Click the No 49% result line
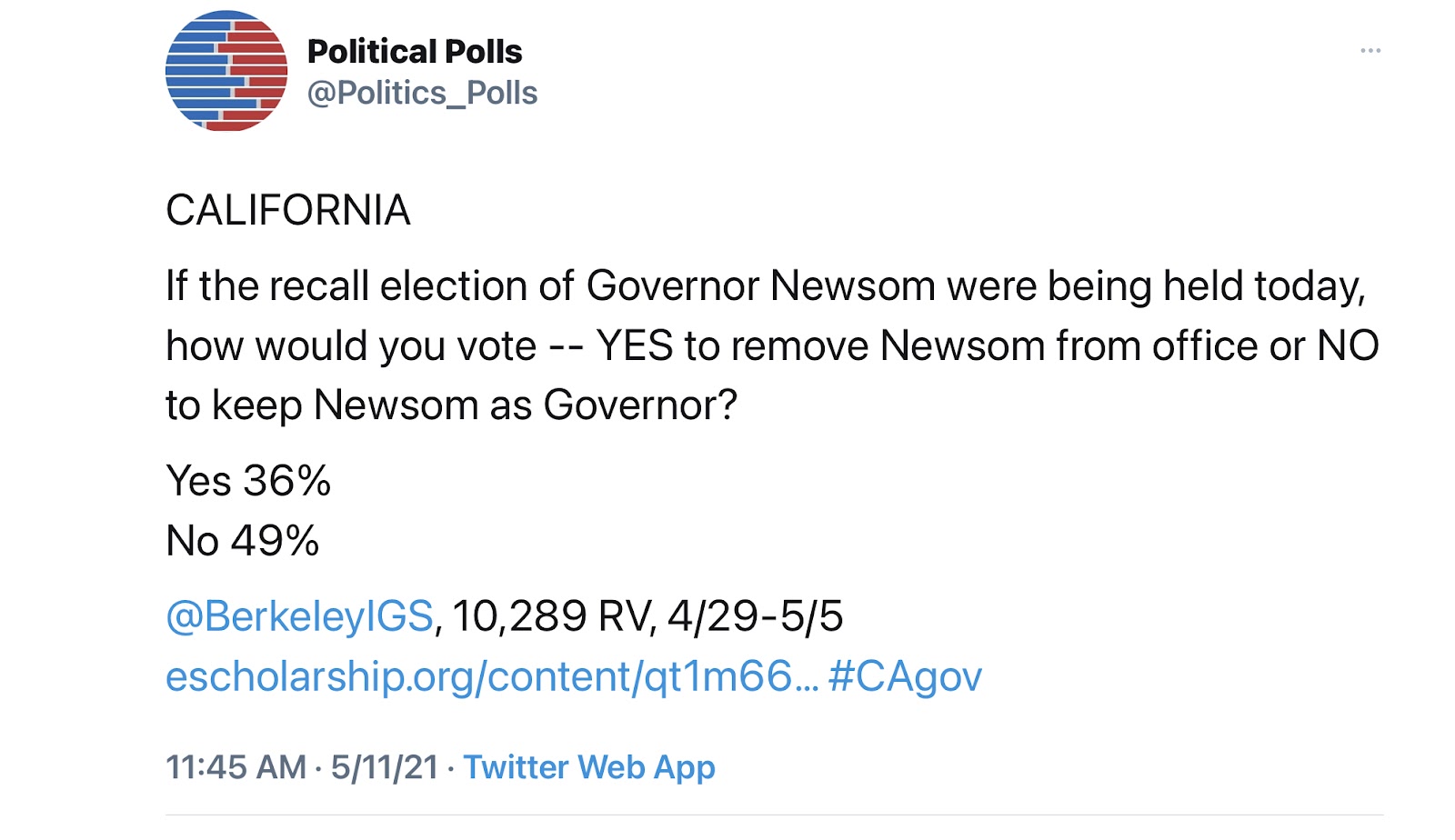This screenshot has width=1455, height=840. click(x=242, y=541)
